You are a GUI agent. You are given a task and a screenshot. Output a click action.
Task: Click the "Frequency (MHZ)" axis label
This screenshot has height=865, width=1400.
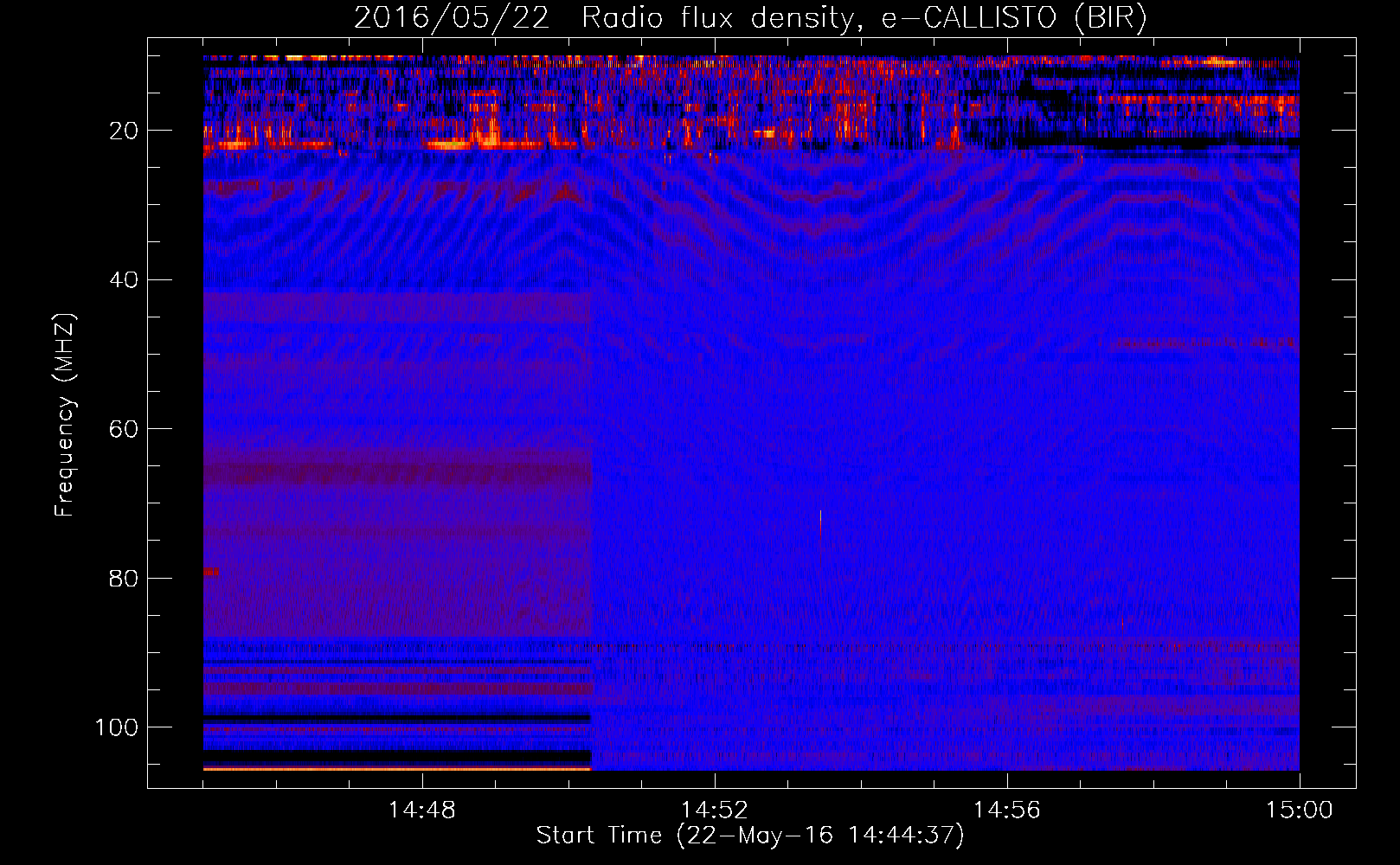click(65, 415)
